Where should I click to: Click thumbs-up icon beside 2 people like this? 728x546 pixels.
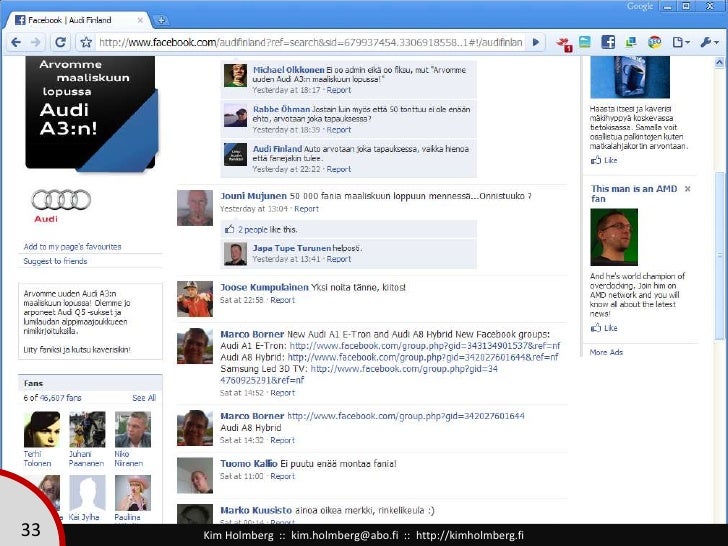tap(229, 229)
